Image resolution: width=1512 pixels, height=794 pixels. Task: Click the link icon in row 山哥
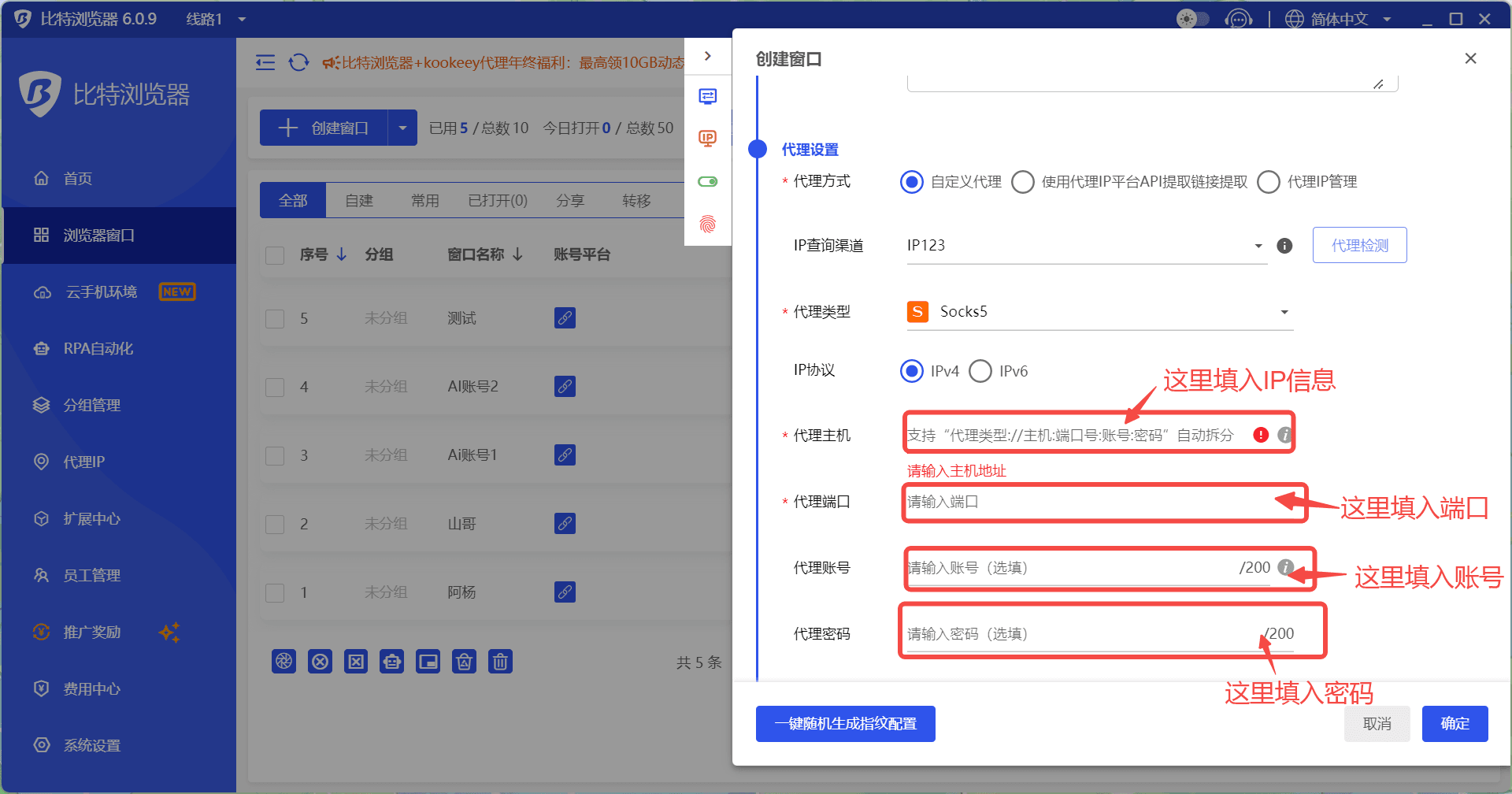point(565,524)
